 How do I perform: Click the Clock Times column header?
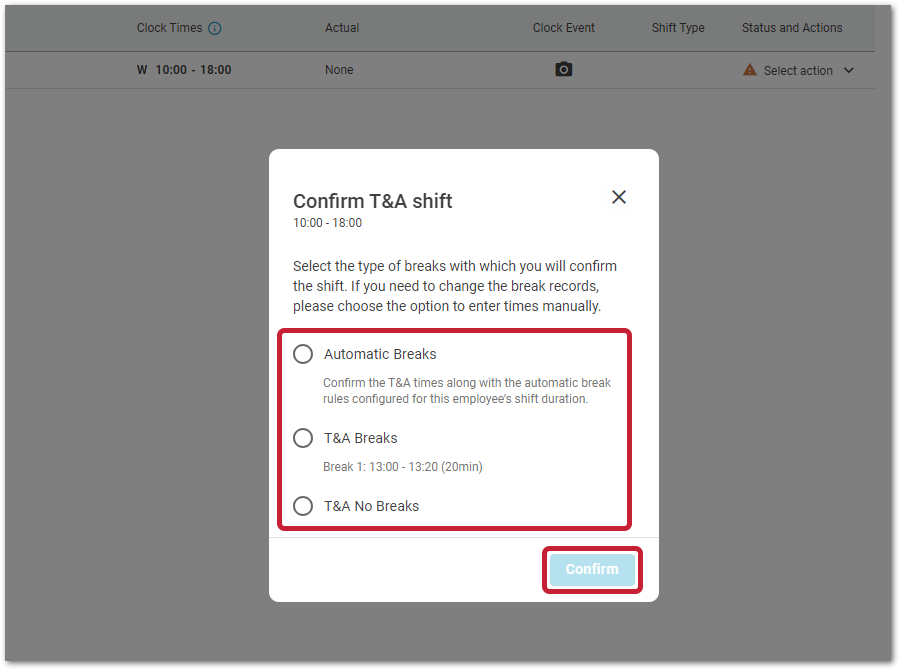click(x=169, y=28)
